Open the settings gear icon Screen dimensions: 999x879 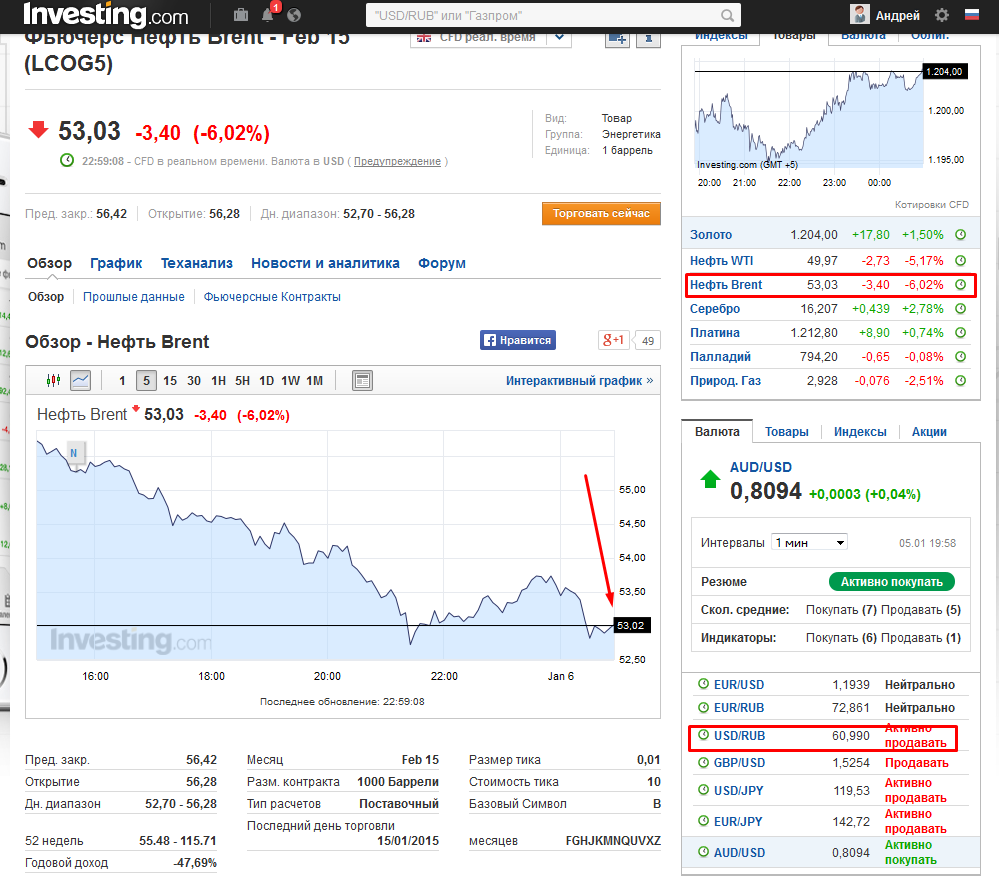[942, 15]
